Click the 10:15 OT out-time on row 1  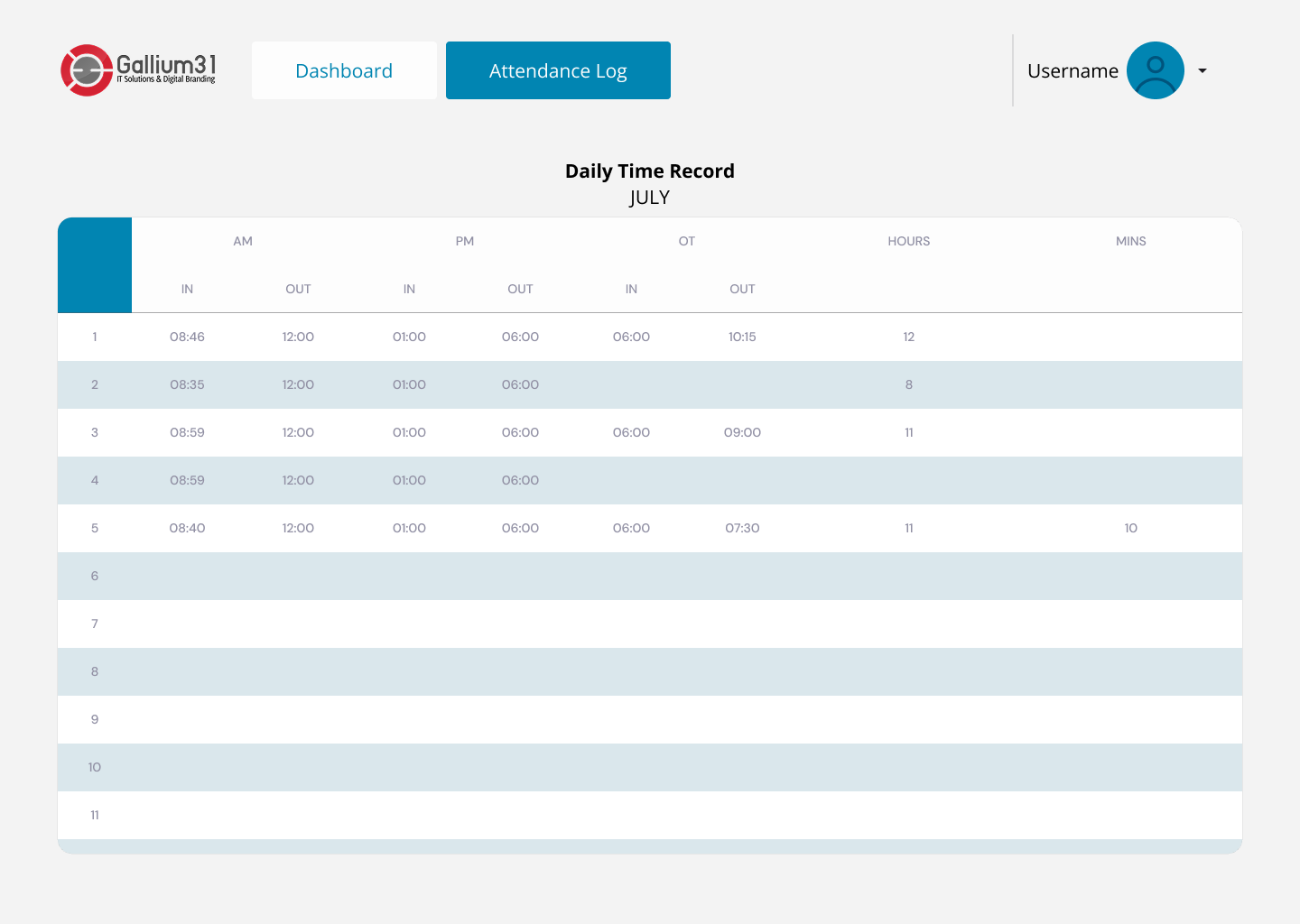(x=742, y=337)
